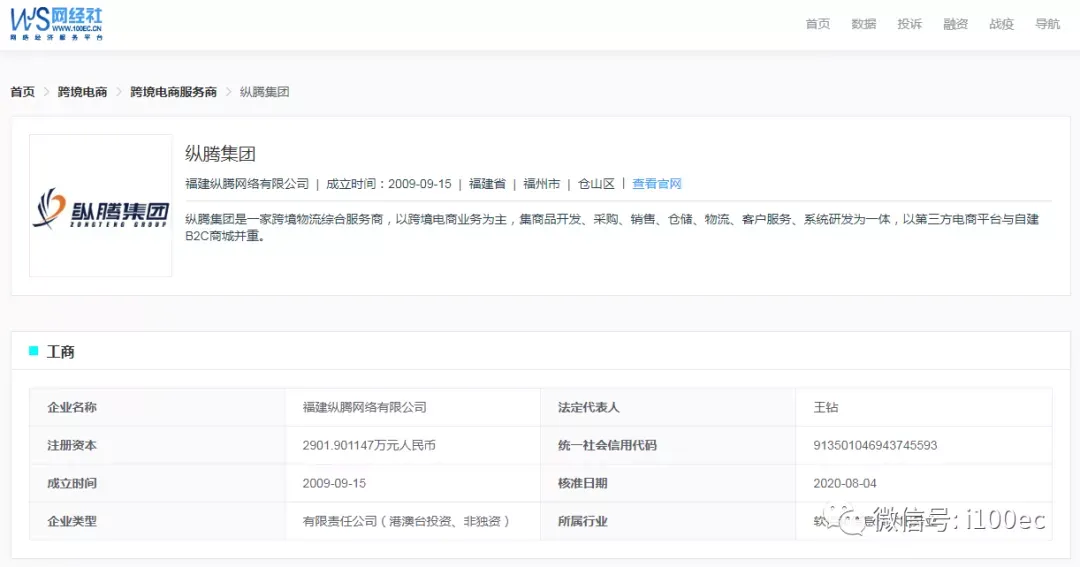
Task: Open the 融资 navigation menu item
Action: coord(955,24)
